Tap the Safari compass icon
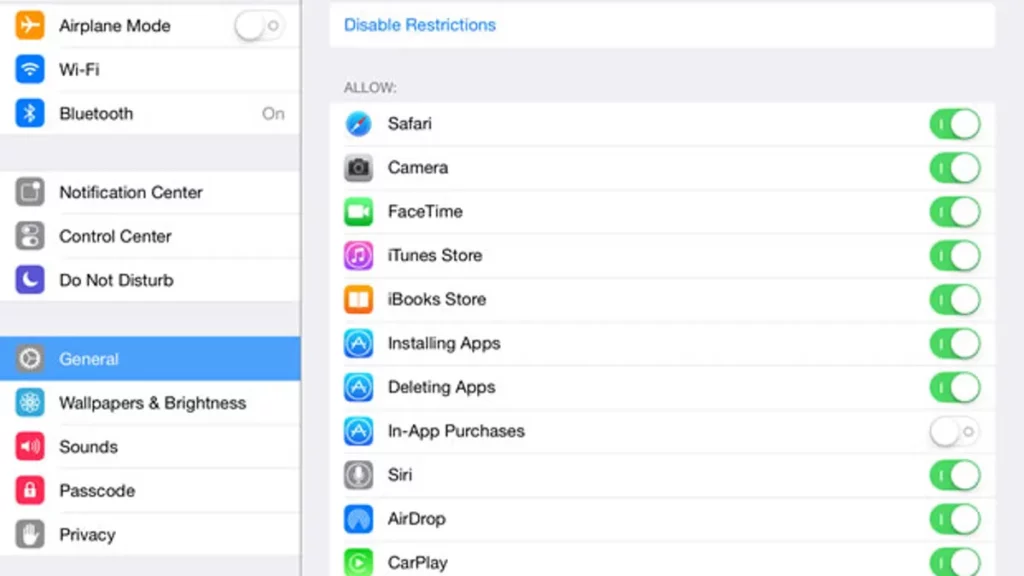Viewport: 1024px width, 576px height. click(359, 123)
